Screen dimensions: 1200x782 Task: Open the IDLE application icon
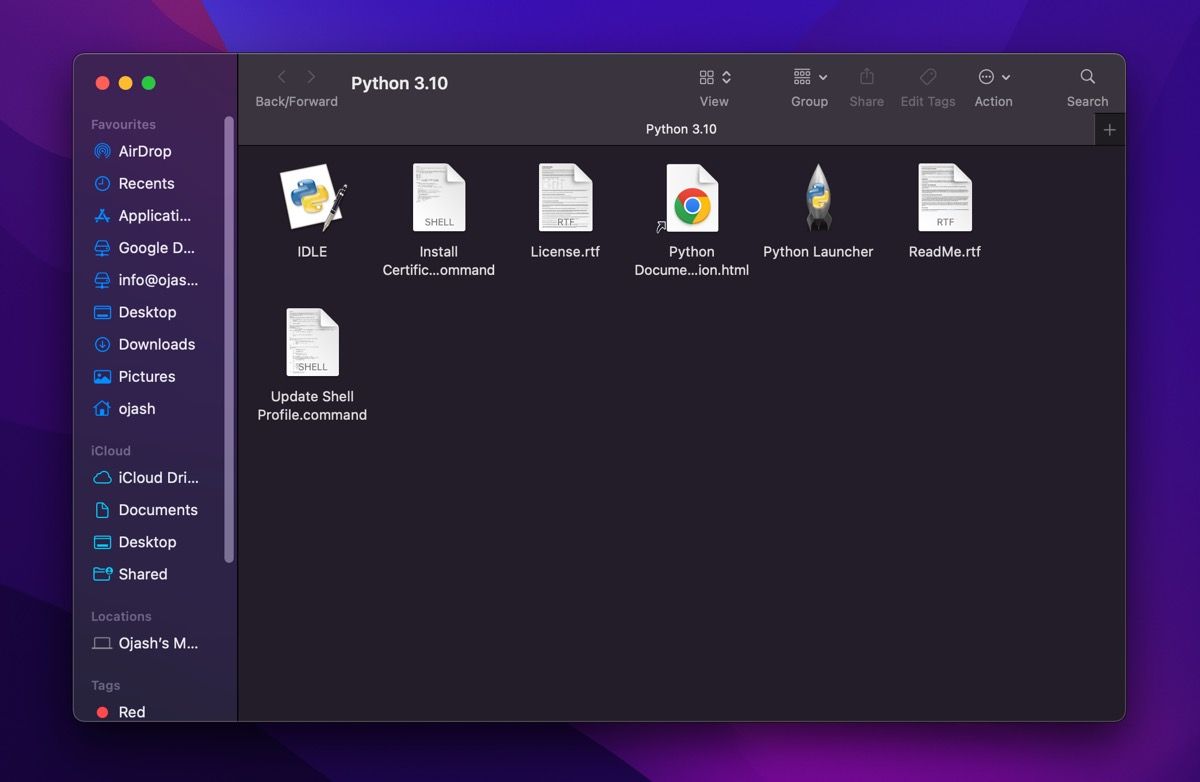(311, 196)
